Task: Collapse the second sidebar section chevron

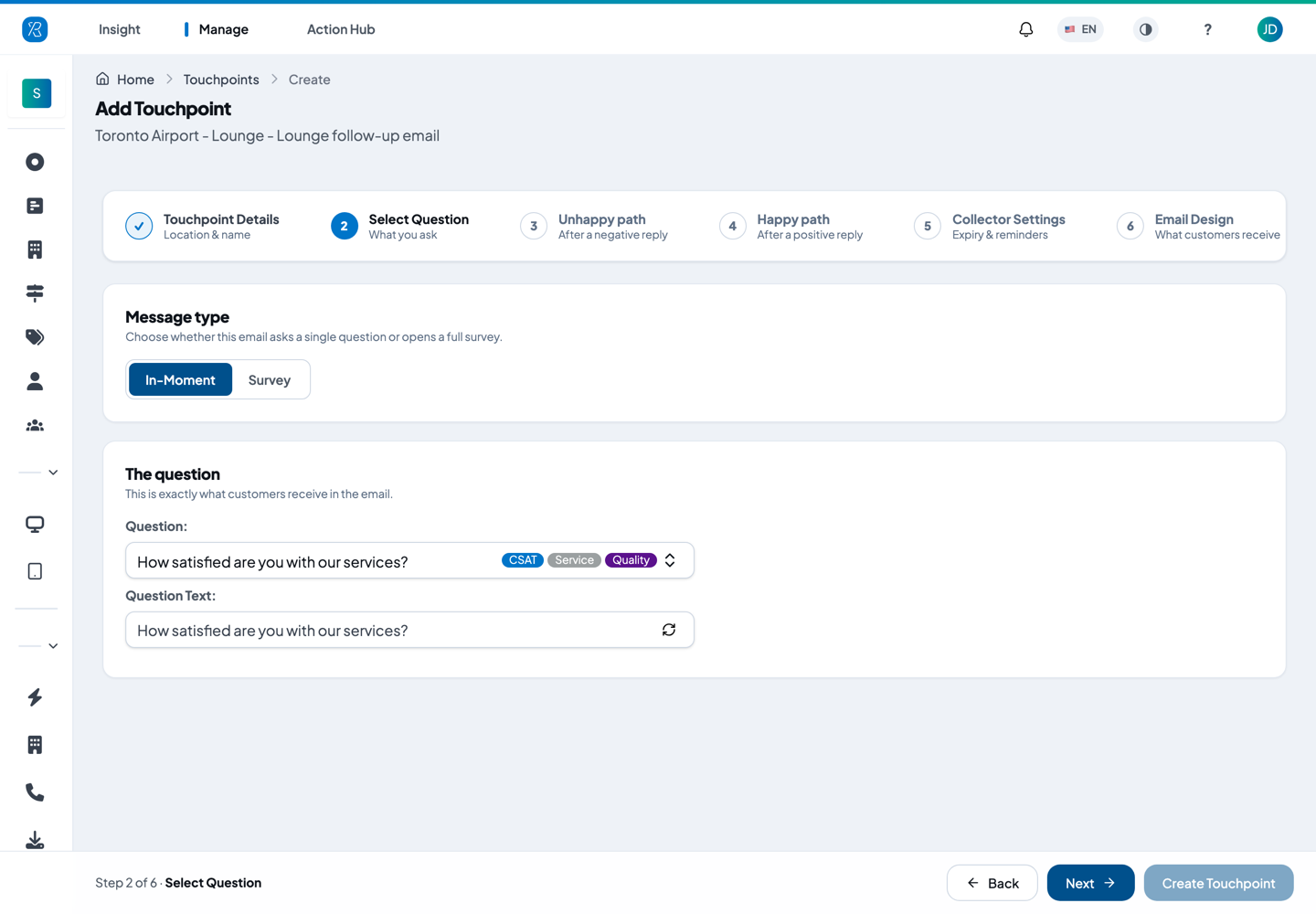Action: pos(53,646)
